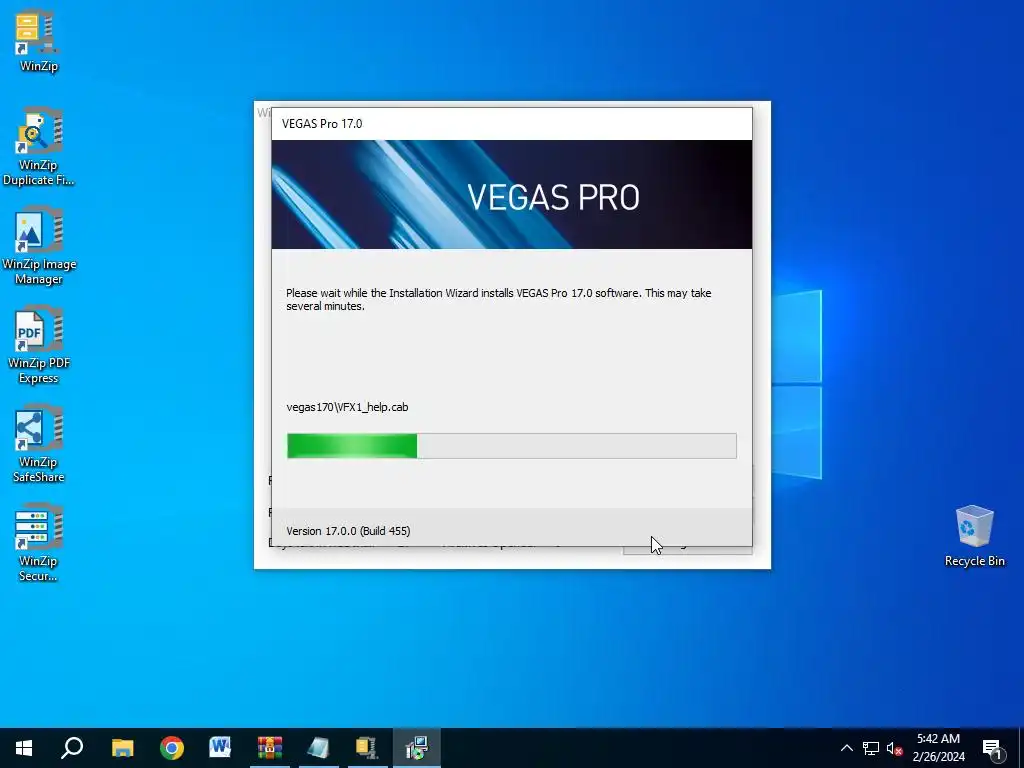Click the 'vegas170\VFX1_help.cab' file text
Image resolution: width=1024 pixels, height=768 pixels.
coord(347,407)
